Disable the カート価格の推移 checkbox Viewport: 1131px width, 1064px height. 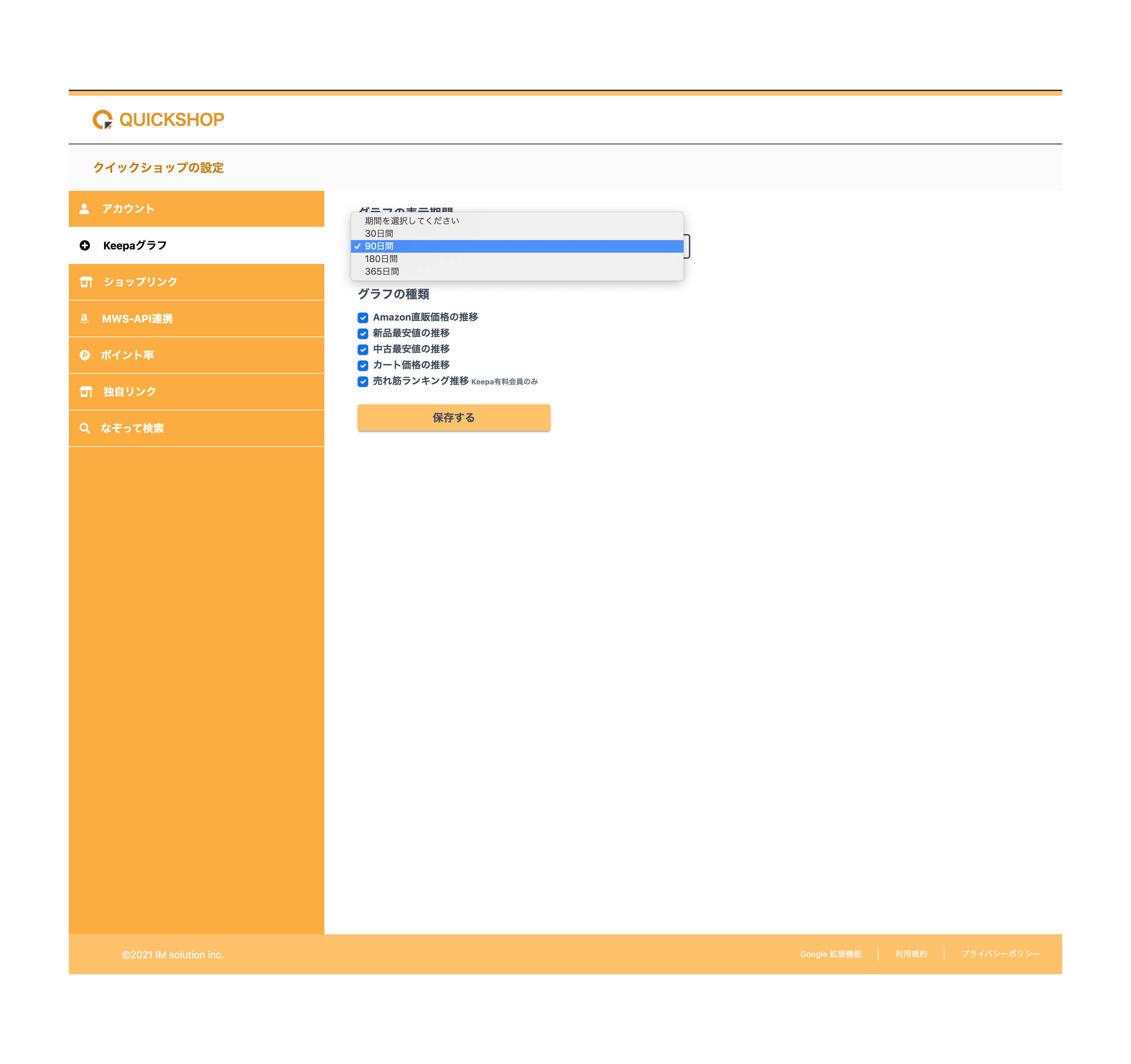click(x=363, y=365)
